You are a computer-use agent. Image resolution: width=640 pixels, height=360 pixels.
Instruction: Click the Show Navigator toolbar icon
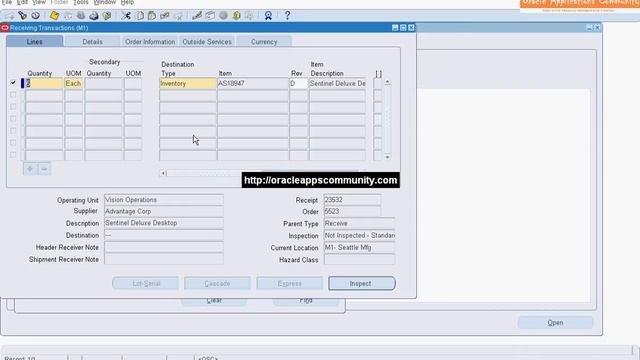pyautogui.click(x=36, y=16)
